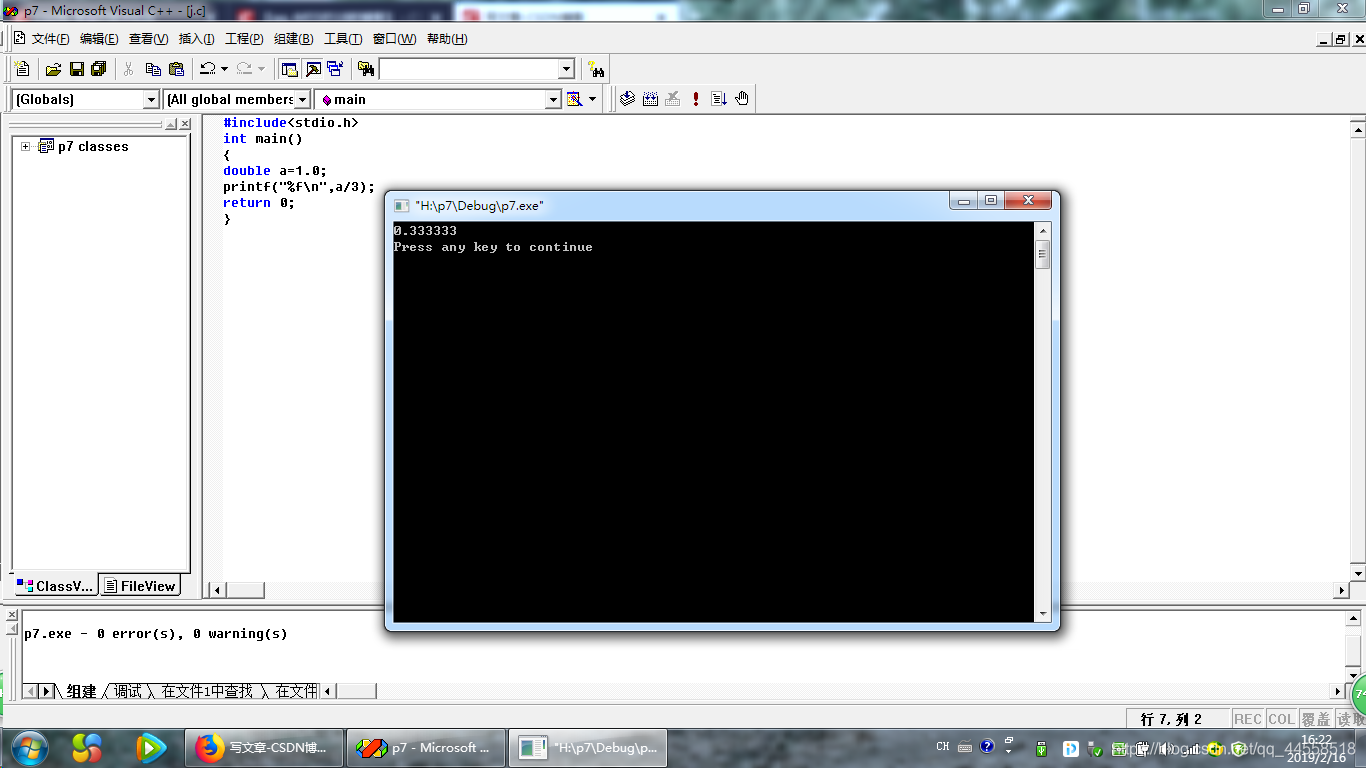Open the Redo history dropdown arrow

[x=261, y=69]
